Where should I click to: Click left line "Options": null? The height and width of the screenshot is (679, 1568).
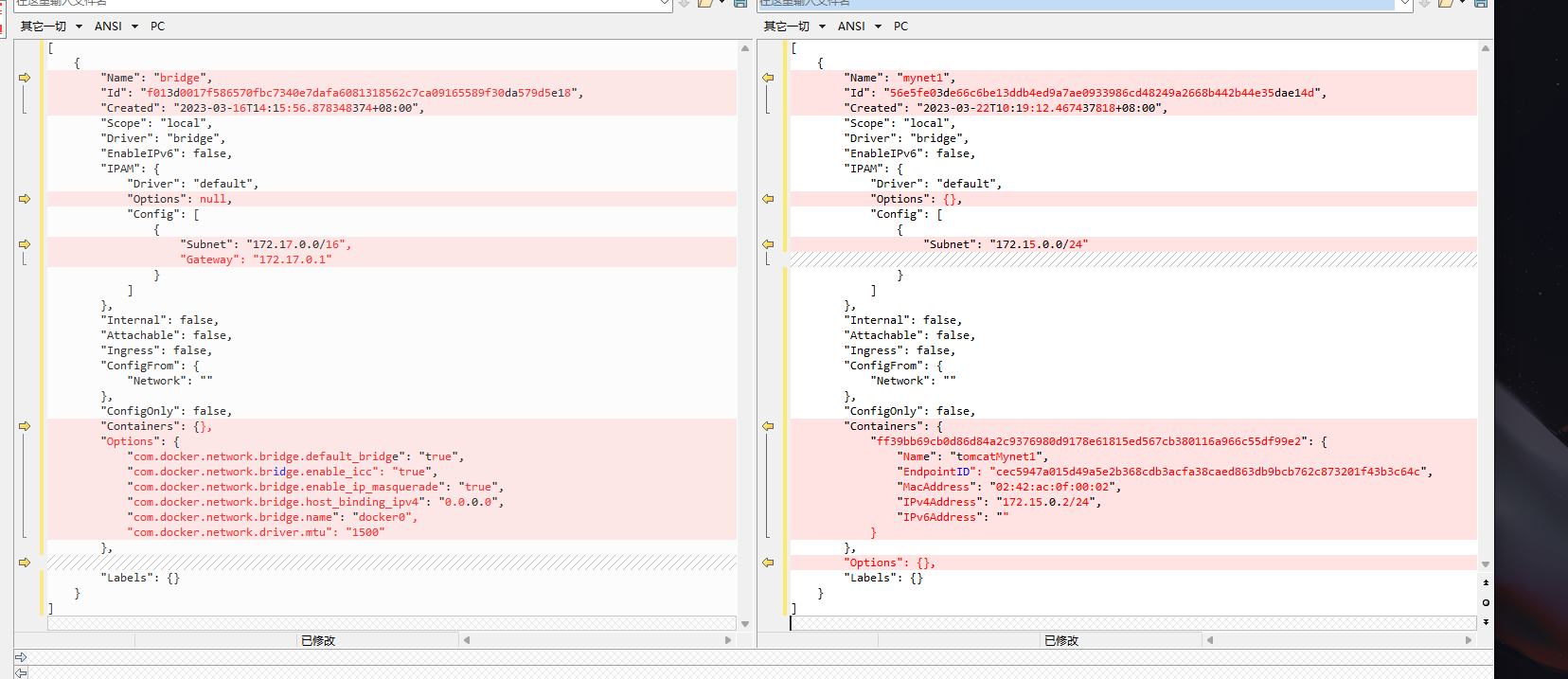[x=179, y=199]
